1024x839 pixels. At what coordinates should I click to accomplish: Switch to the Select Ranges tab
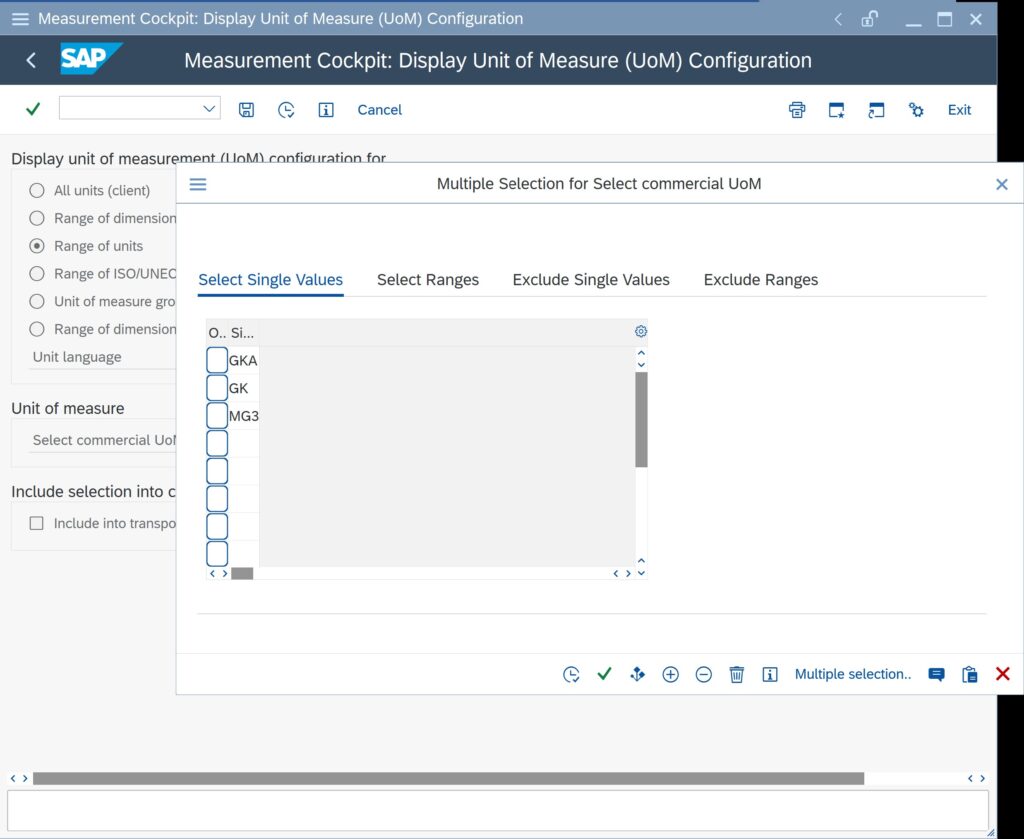click(428, 279)
